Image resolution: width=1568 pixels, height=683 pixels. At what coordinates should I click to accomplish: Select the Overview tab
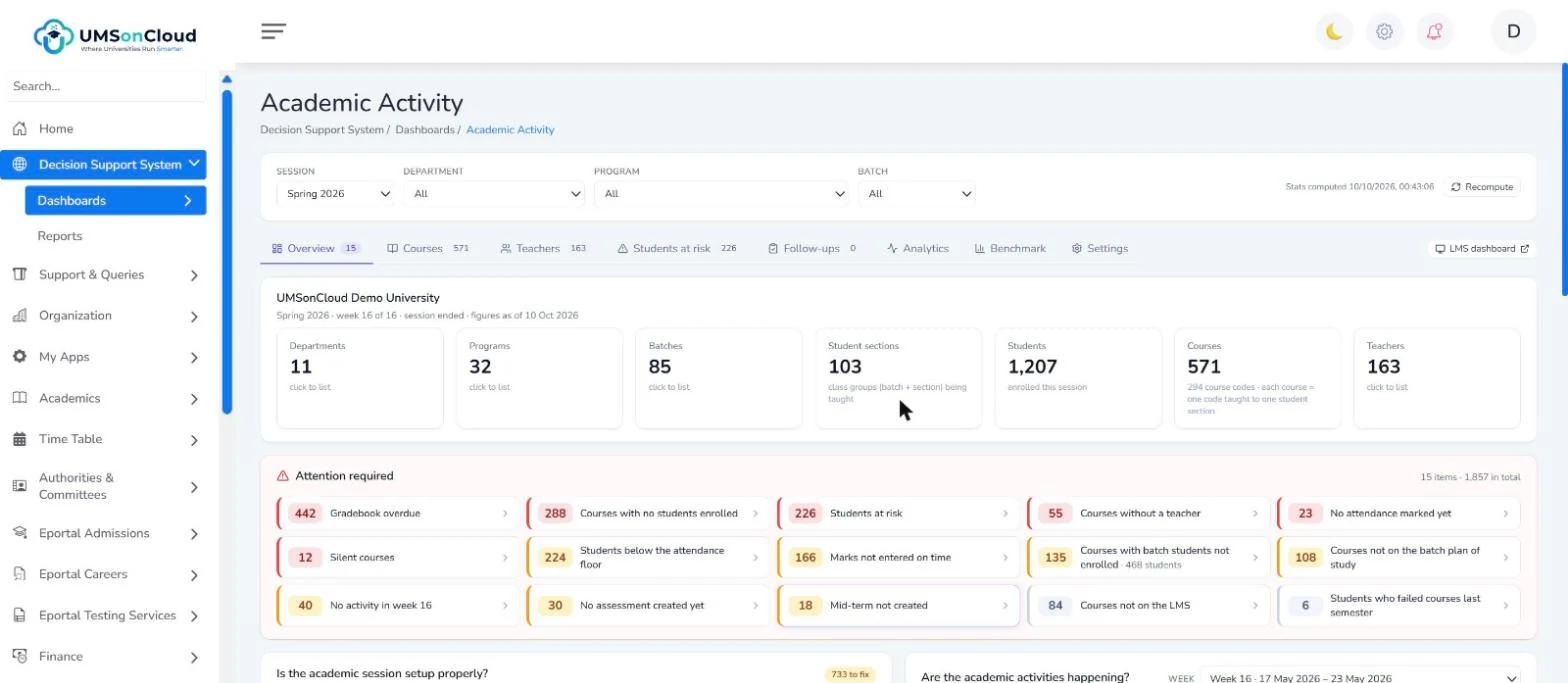(316, 249)
